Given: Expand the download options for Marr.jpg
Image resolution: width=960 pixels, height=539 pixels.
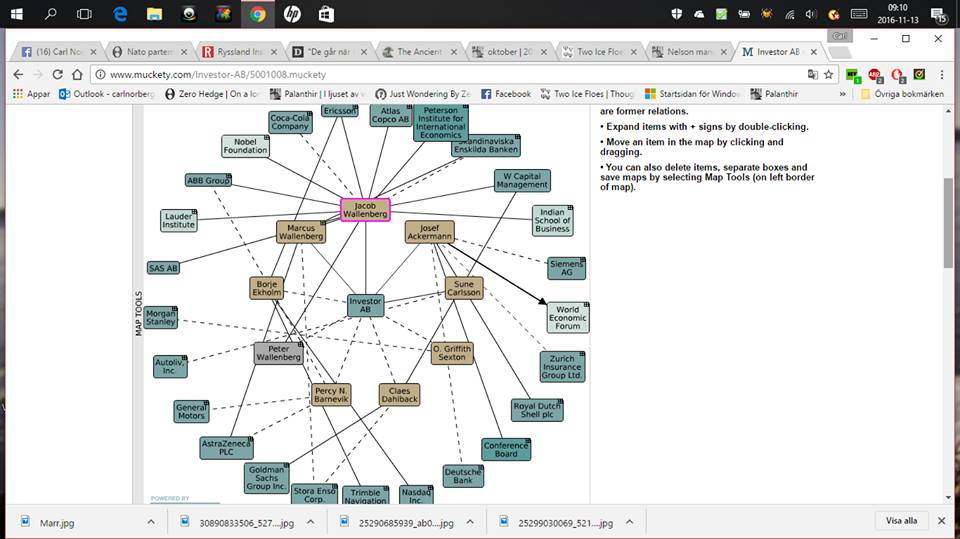Looking at the screenshot, I should [151, 521].
